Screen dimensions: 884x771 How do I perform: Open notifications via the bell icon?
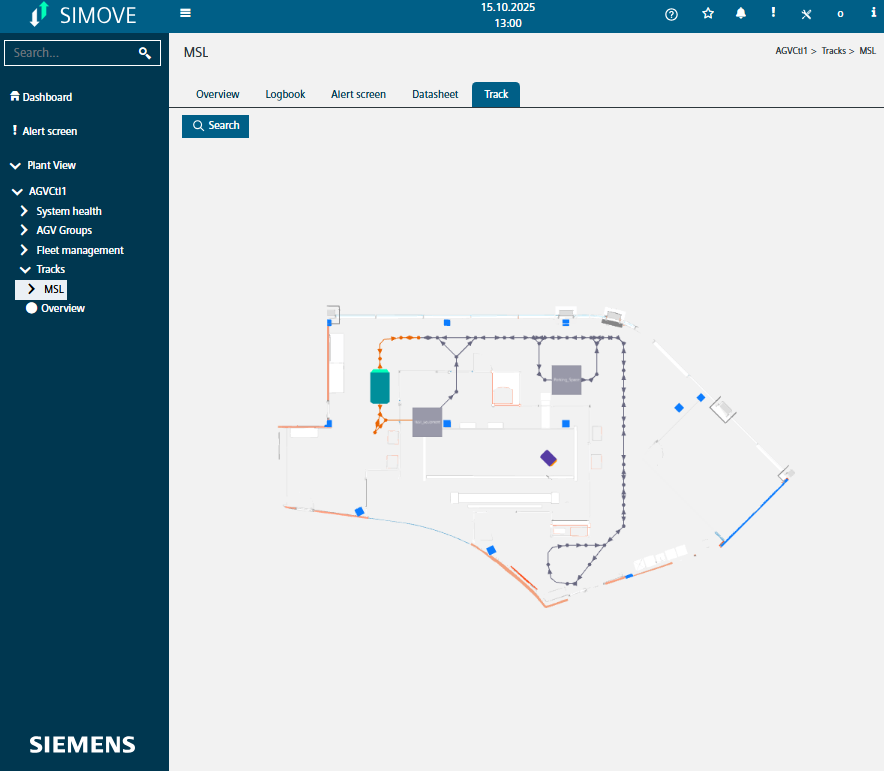(x=741, y=14)
